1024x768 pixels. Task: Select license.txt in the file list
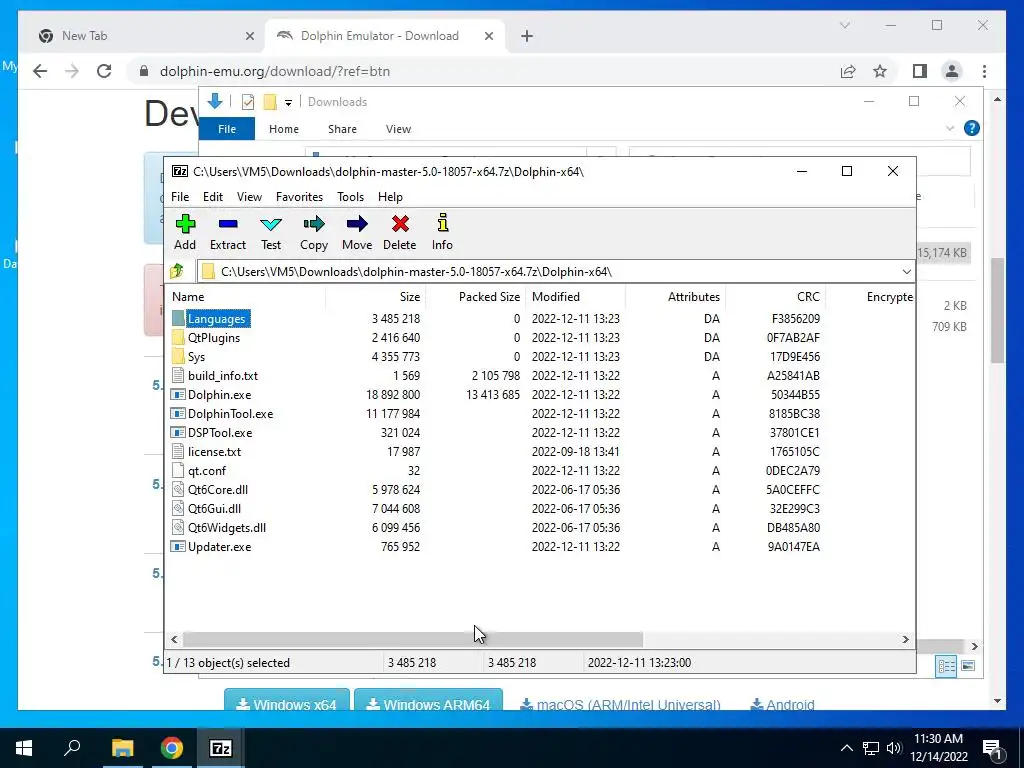pyautogui.click(x=214, y=452)
